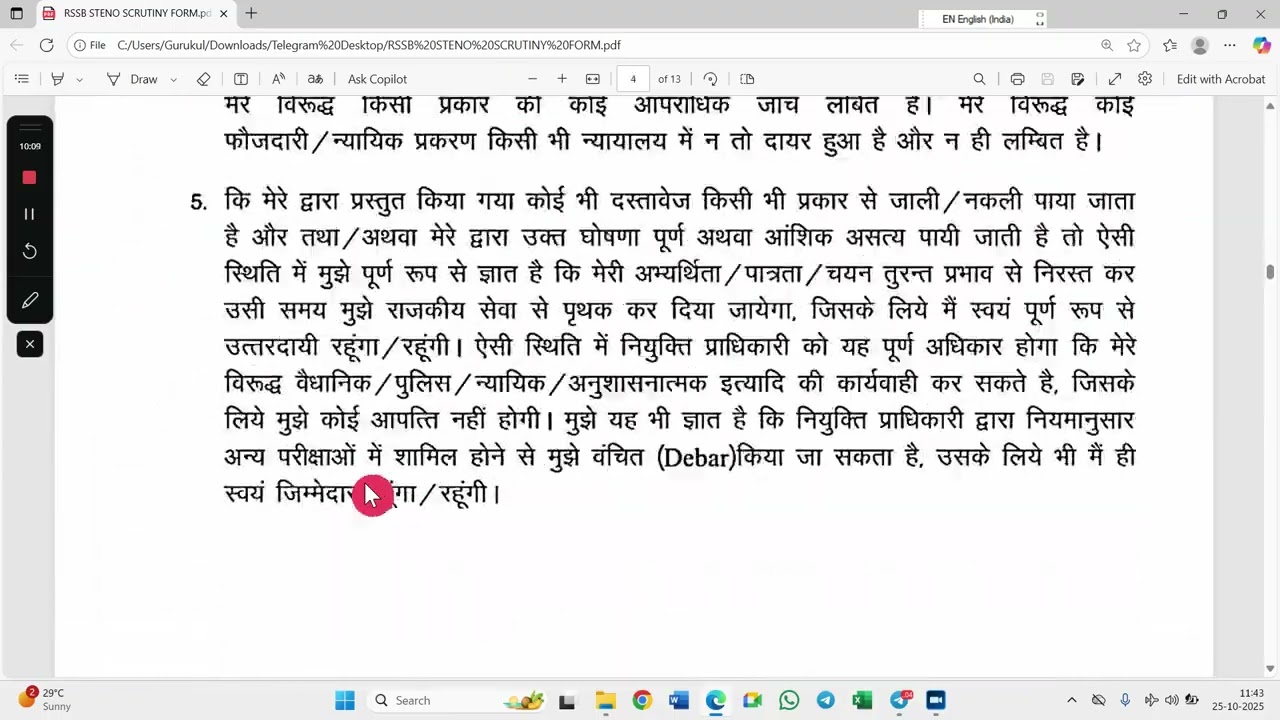View site information File icon
1280x720 pixels.
point(90,45)
